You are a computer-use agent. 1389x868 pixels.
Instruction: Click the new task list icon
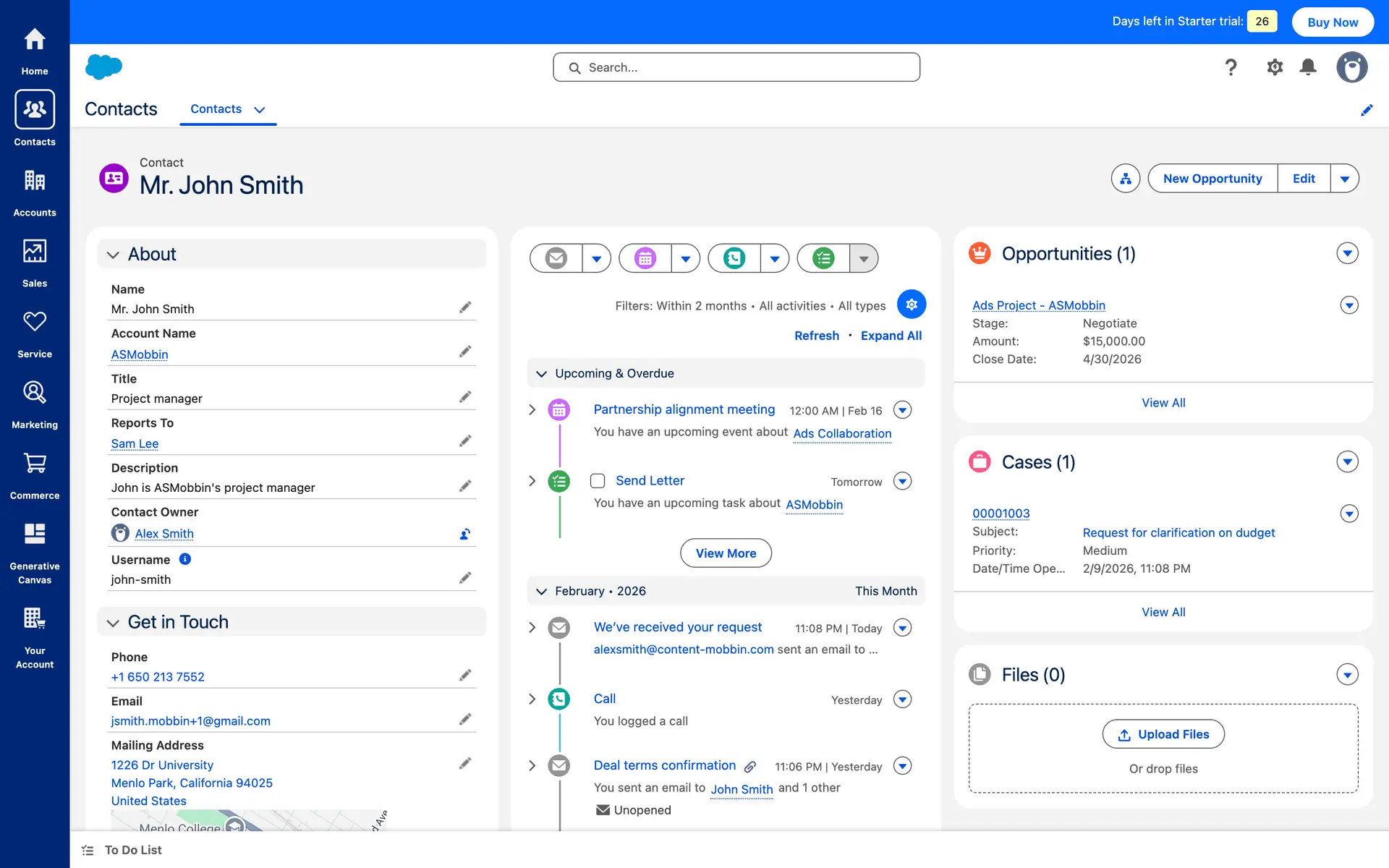tap(823, 258)
